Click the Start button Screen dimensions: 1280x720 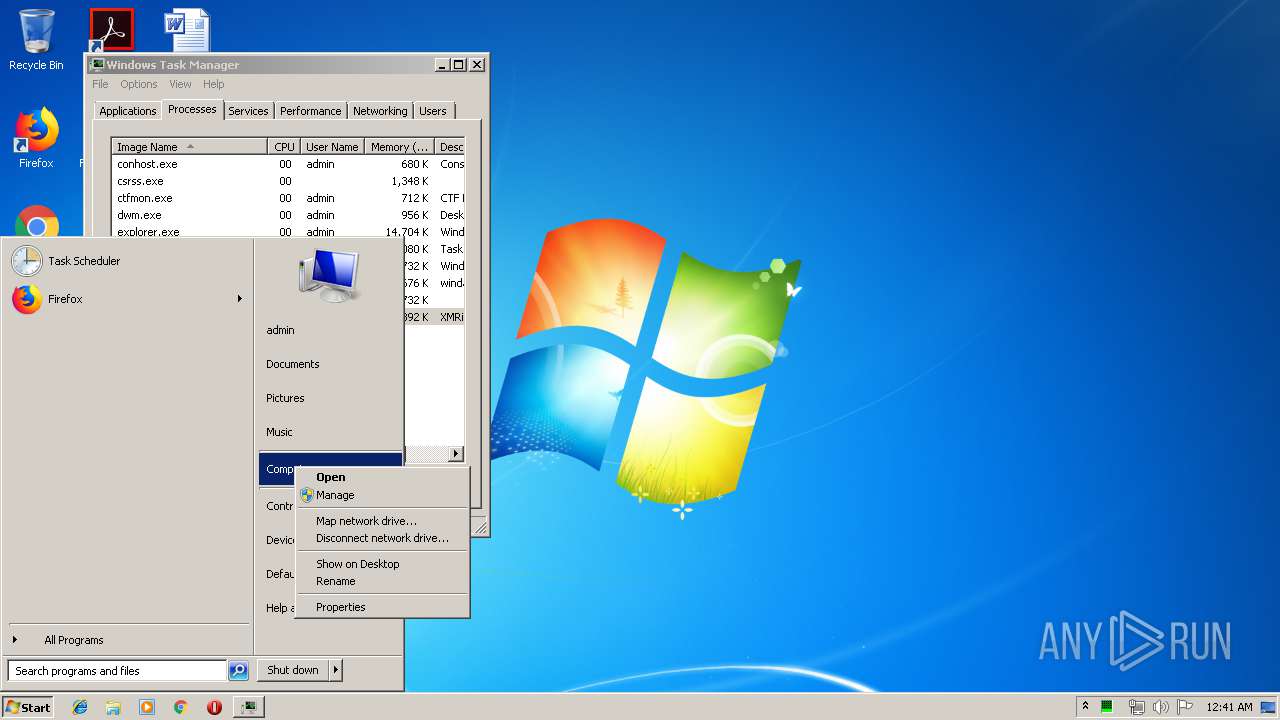(x=28, y=707)
